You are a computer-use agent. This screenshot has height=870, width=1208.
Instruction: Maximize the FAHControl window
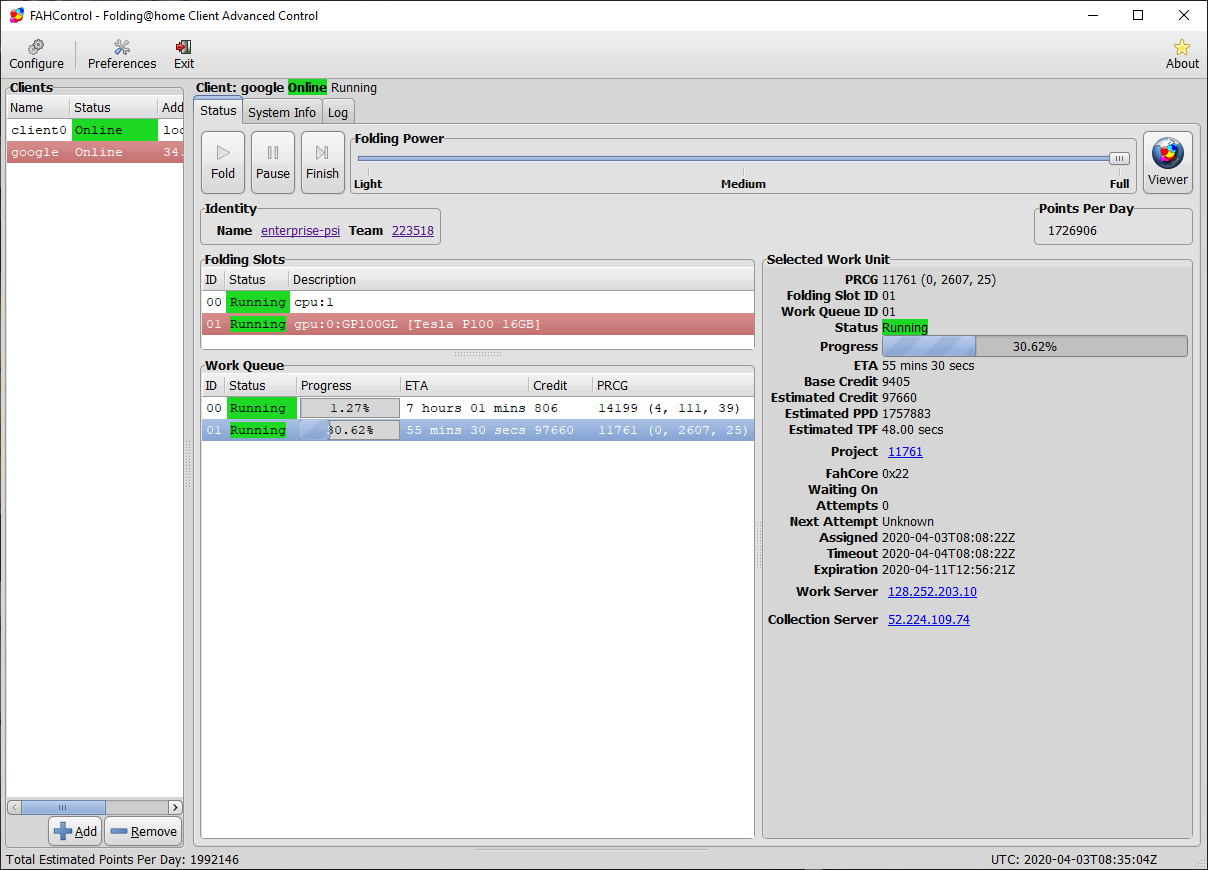(1138, 15)
